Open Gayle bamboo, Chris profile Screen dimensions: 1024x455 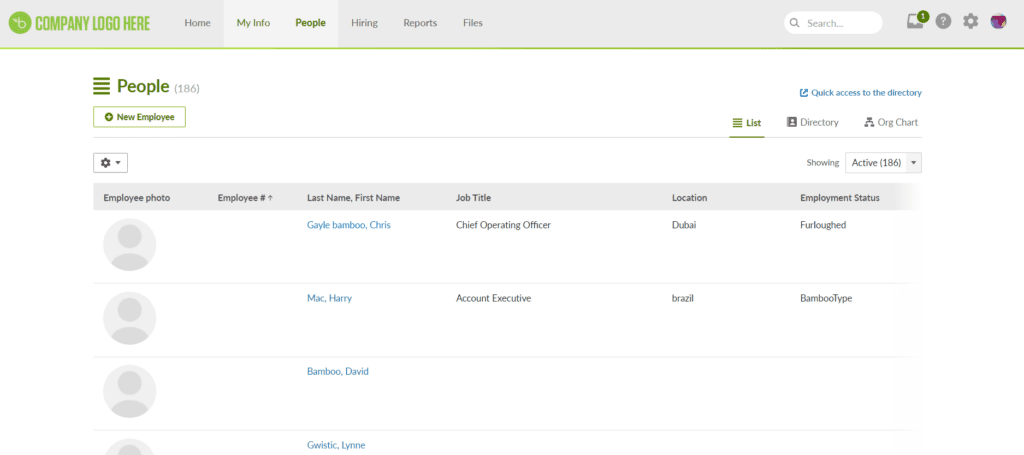pos(349,225)
